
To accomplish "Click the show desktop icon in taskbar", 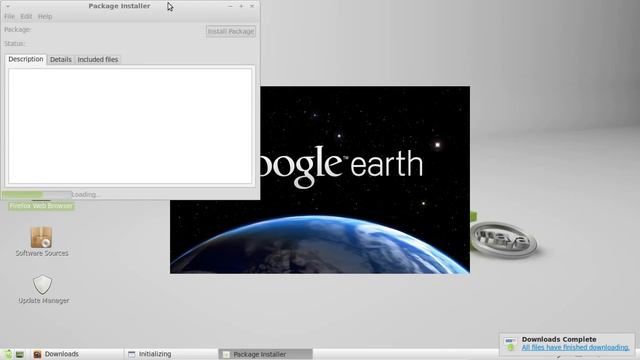I will click(x=20, y=354).
